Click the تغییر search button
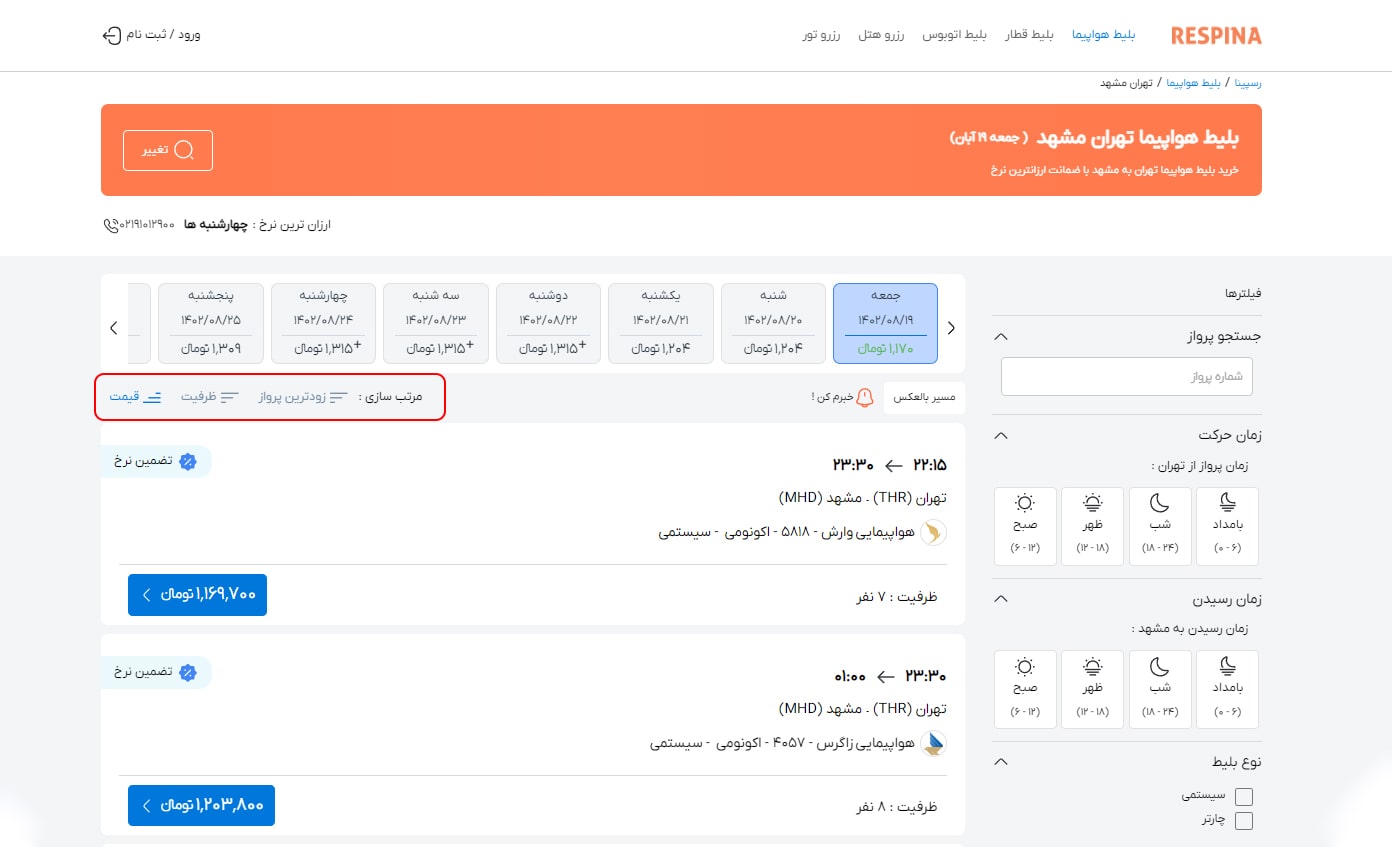The height and width of the screenshot is (847, 1392). (167, 150)
